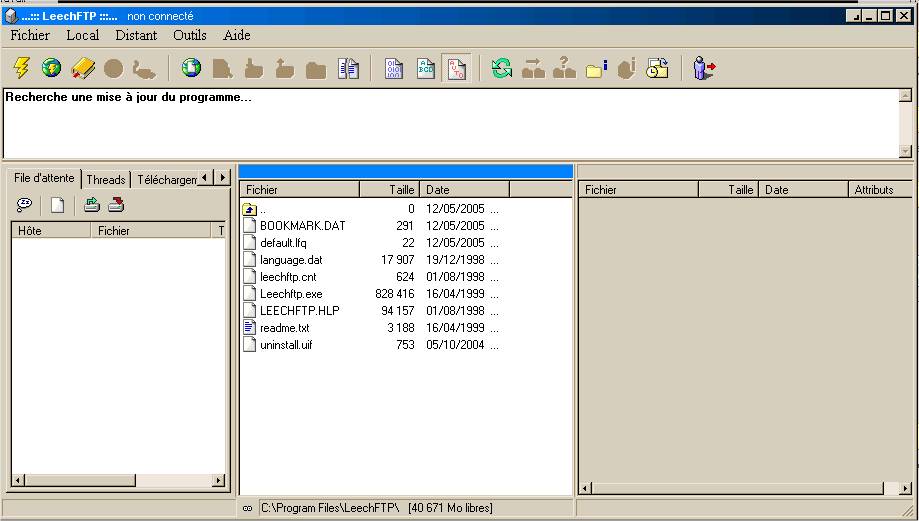The image size is (919, 521).
Task: Click the yellow folder info icon
Action: pyautogui.click(x=597, y=69)
